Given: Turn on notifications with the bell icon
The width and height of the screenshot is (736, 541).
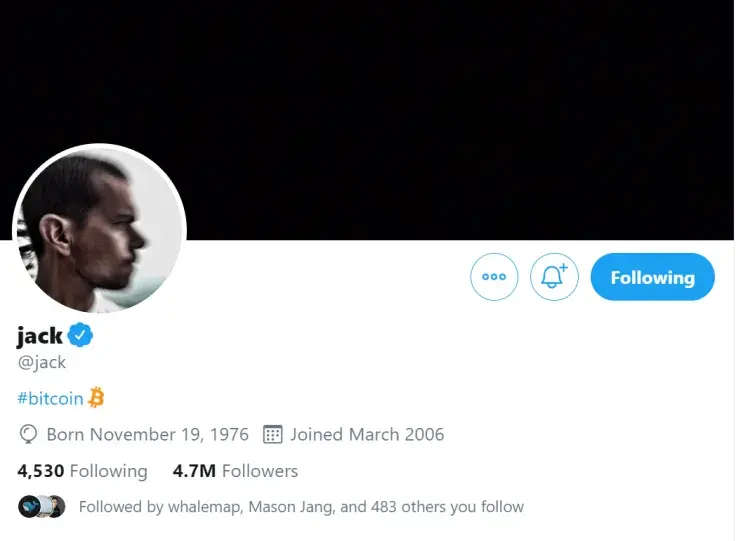Looking at the screenshot, I should coord(553,277).
